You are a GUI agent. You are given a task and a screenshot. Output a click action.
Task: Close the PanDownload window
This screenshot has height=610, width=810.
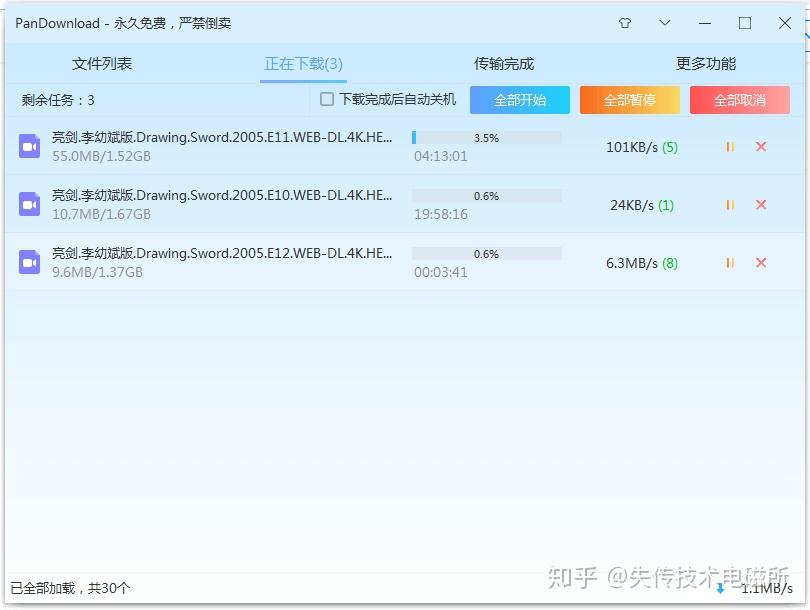785,23
